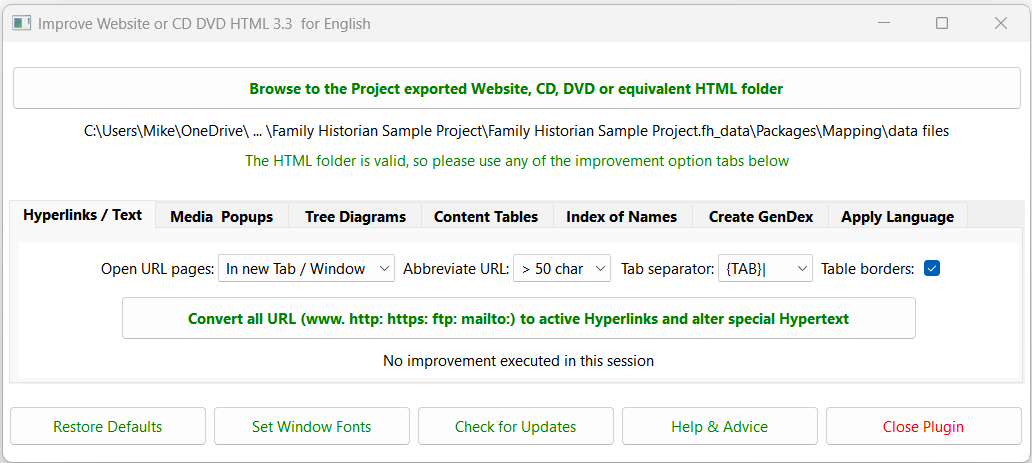Expand the Abbreviate URL dropdown

(561, 268)
